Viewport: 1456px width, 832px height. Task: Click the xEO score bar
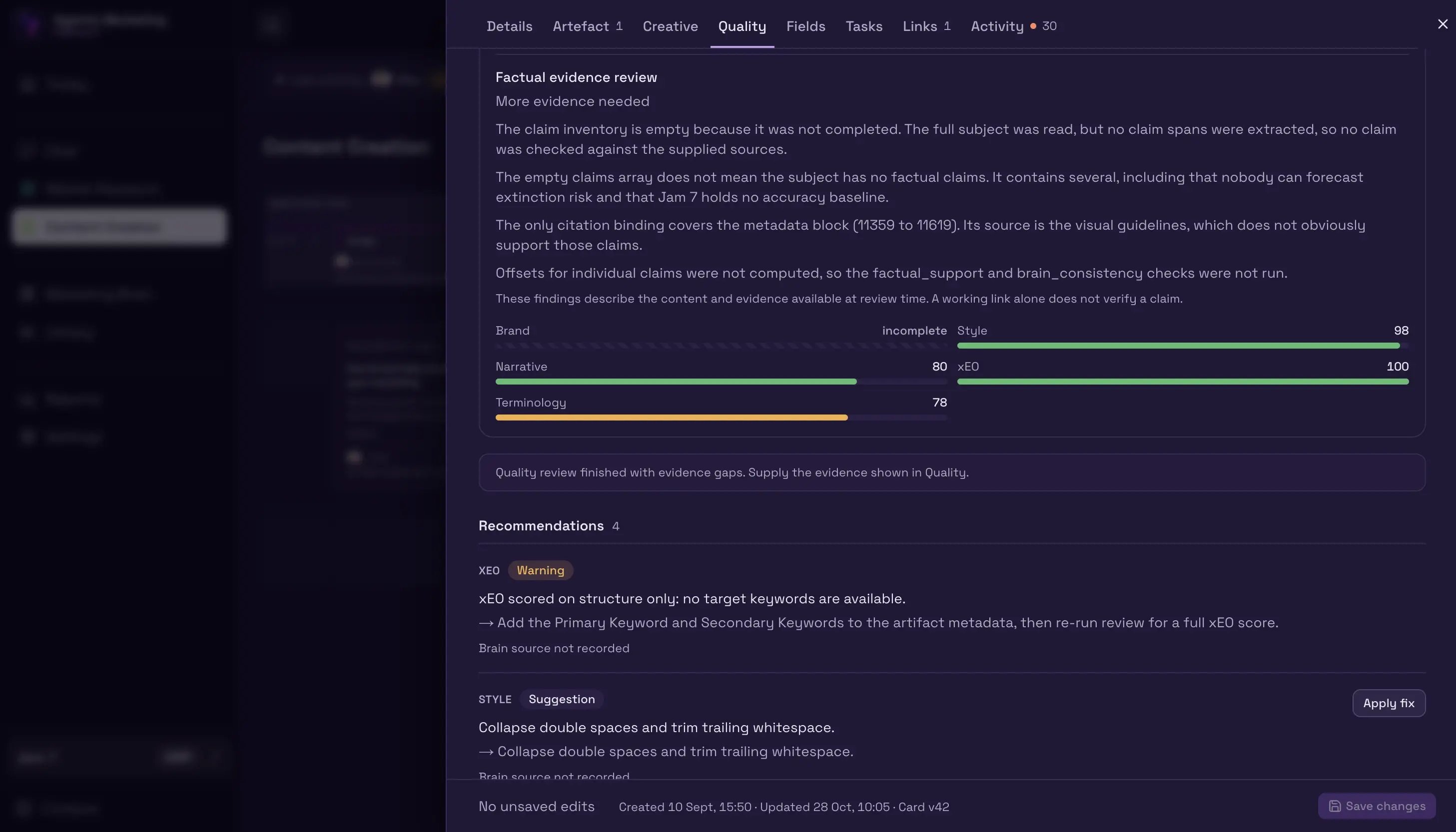click(x=1183, y=382)
